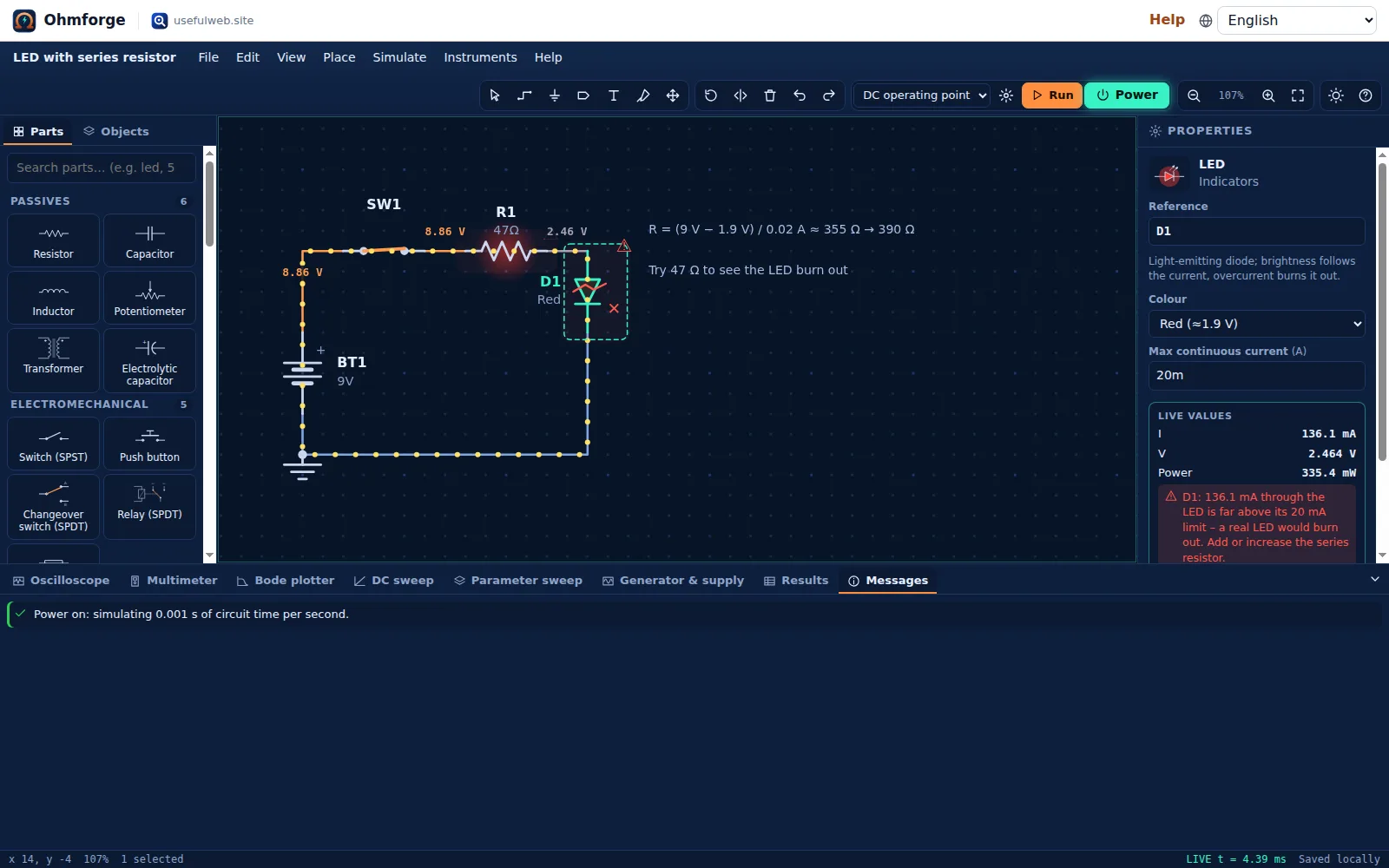This screenshot has height=868, width=1389.
Task: Click the Help link at top
Action: pos(1167,20)
